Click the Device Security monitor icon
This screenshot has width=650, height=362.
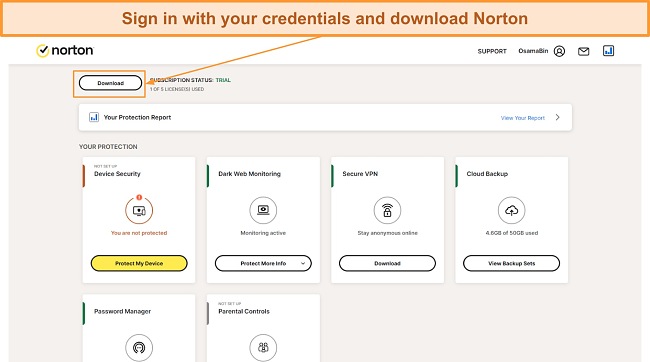139,210
